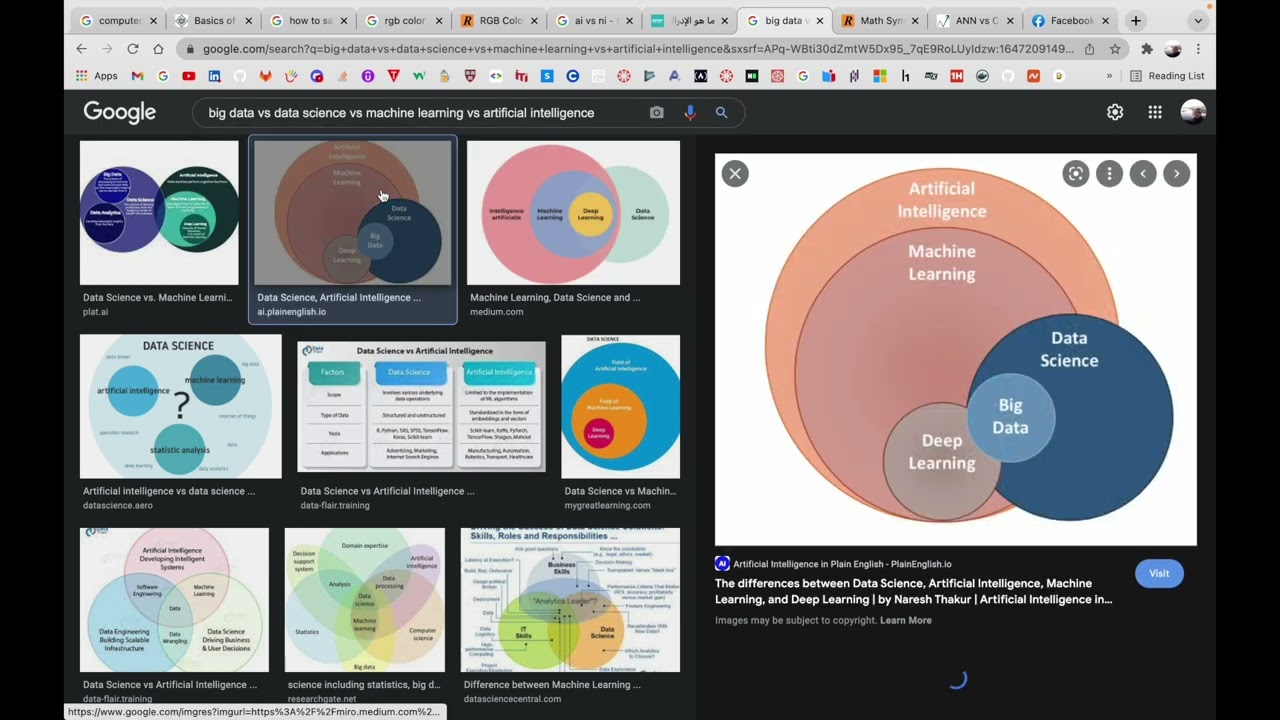Open Google settings gear

[1115, 113]
